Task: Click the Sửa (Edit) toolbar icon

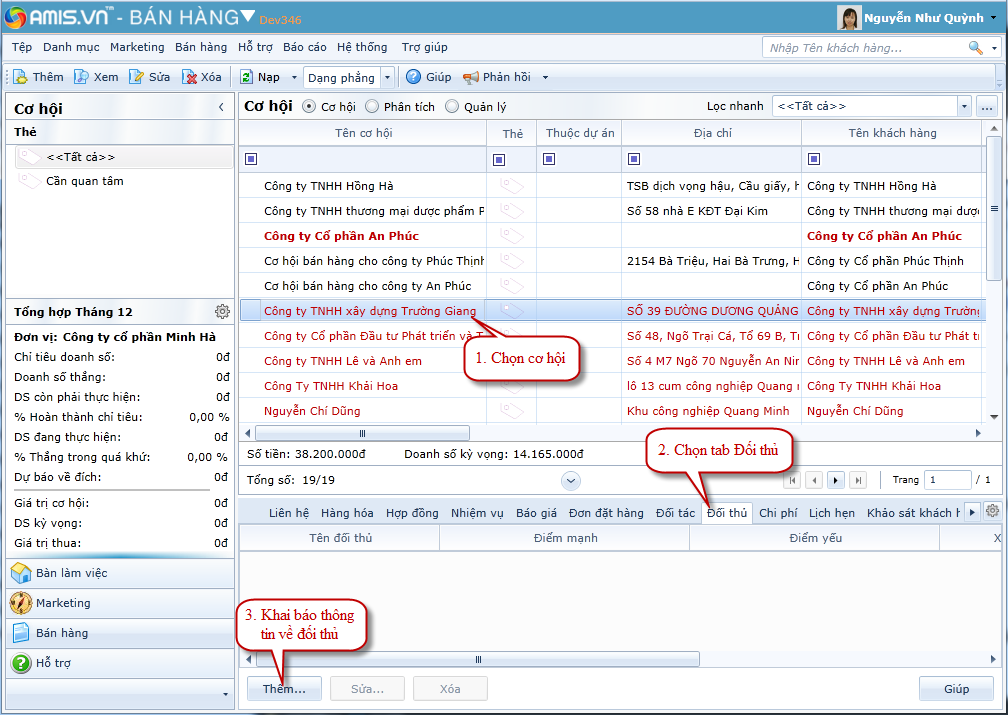Action: [136, 77]
